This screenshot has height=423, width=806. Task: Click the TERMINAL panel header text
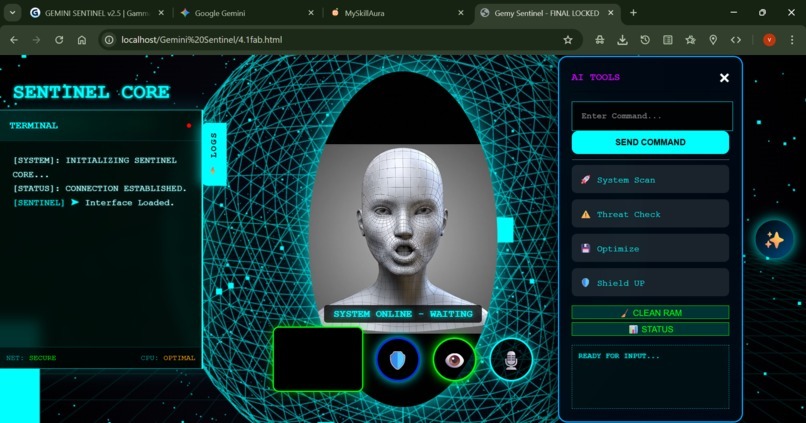click(33, 125)
